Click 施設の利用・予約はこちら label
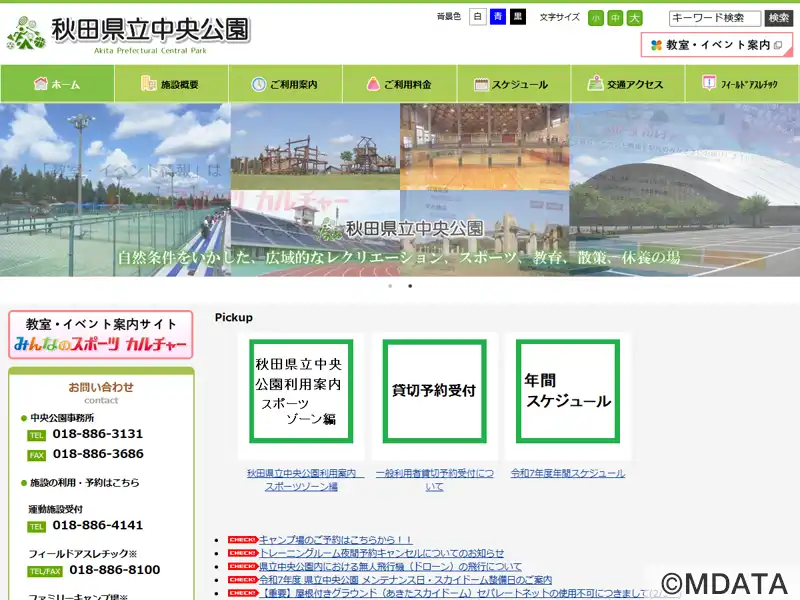This screenshot has width=800, height=600. pos(84,483)
